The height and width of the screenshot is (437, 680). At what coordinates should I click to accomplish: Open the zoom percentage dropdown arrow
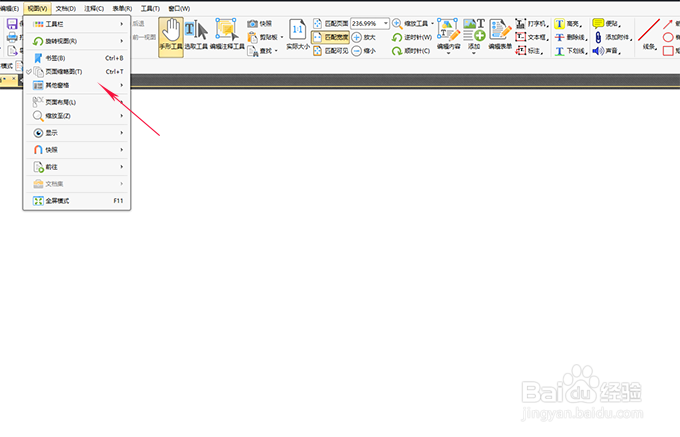[x=386, y=23]
